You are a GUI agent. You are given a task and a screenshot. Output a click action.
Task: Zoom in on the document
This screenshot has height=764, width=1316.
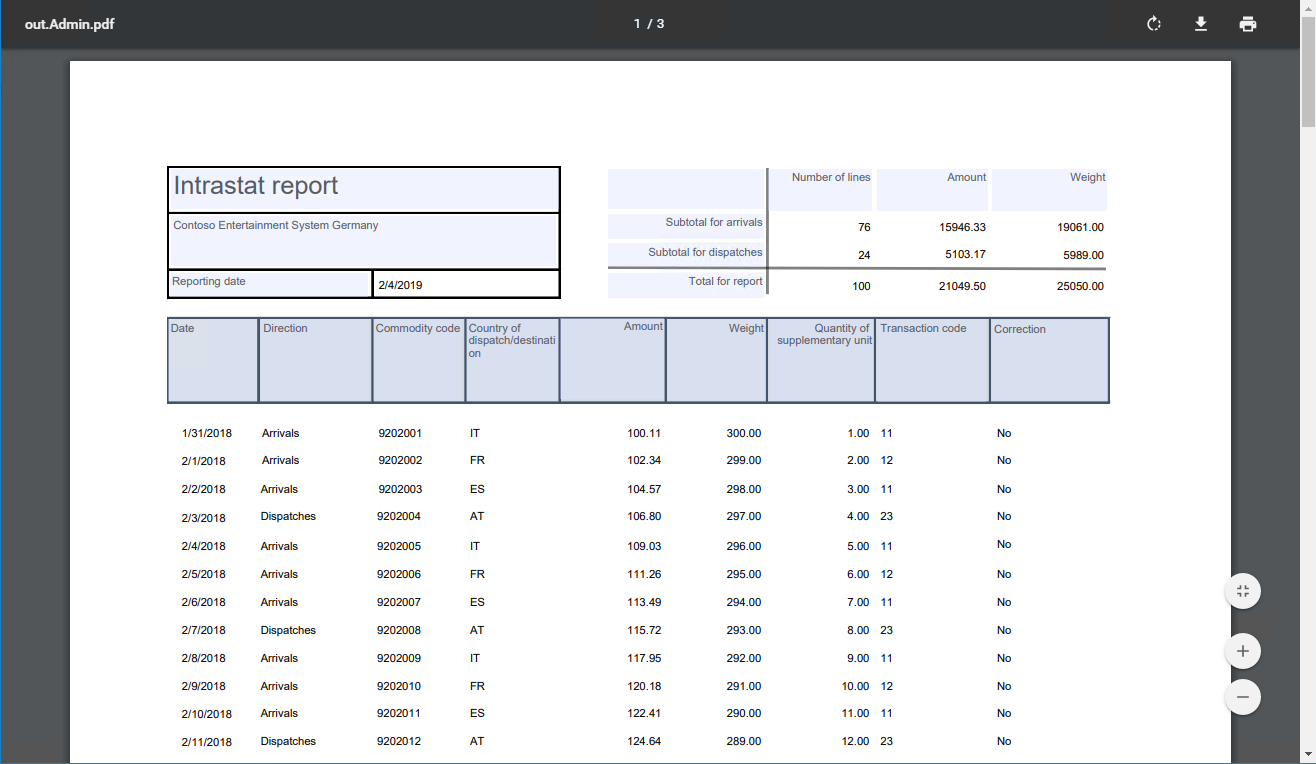[1242, 650]
